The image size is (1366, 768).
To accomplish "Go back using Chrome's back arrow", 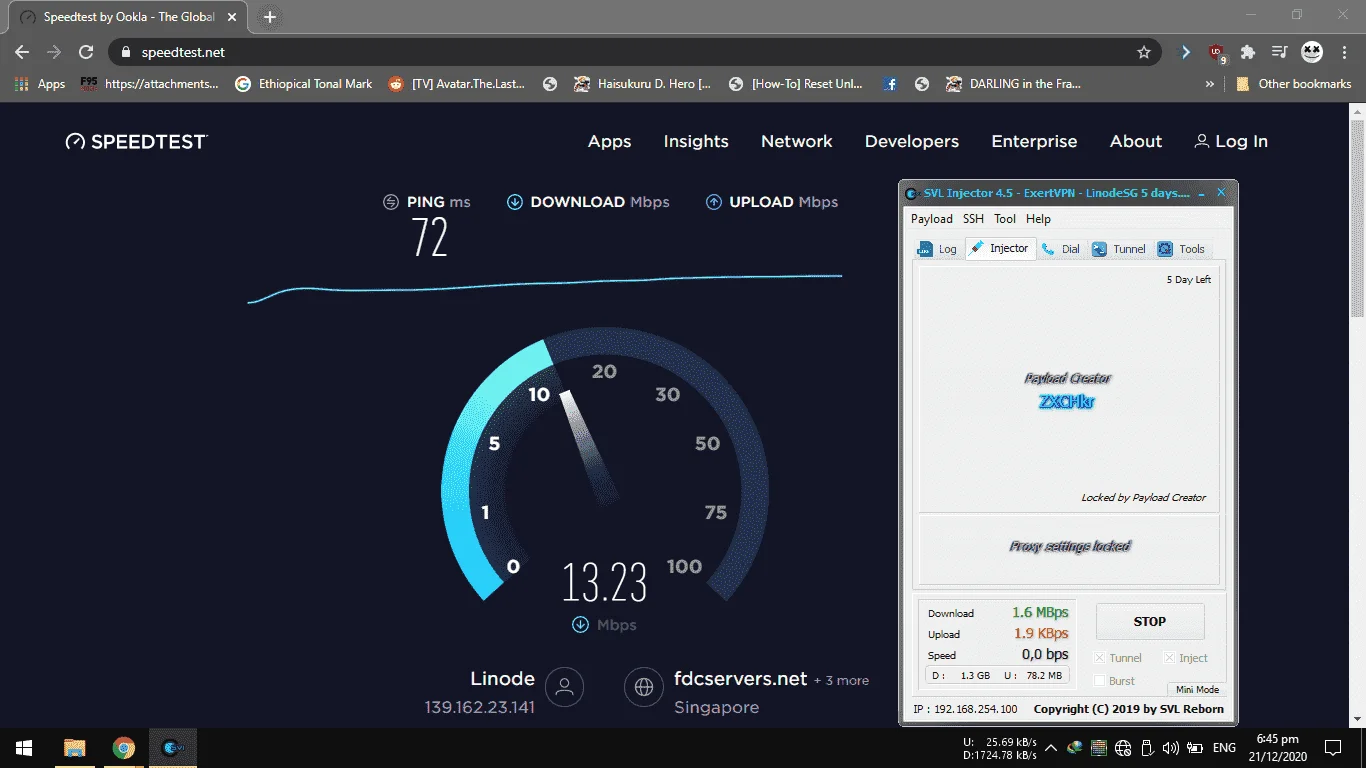I will [x=22, y=52].
